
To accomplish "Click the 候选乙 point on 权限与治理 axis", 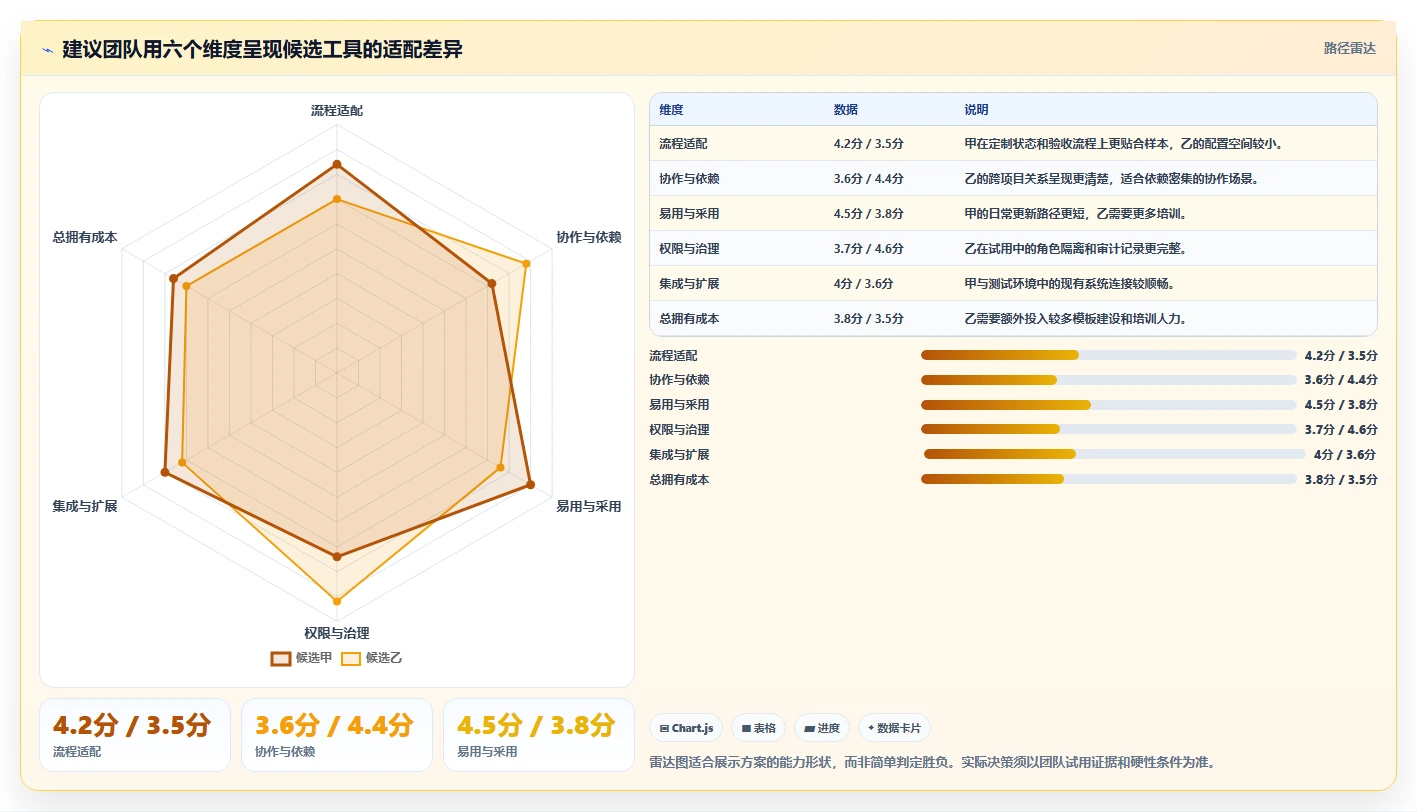I will (x=337, y=602).
